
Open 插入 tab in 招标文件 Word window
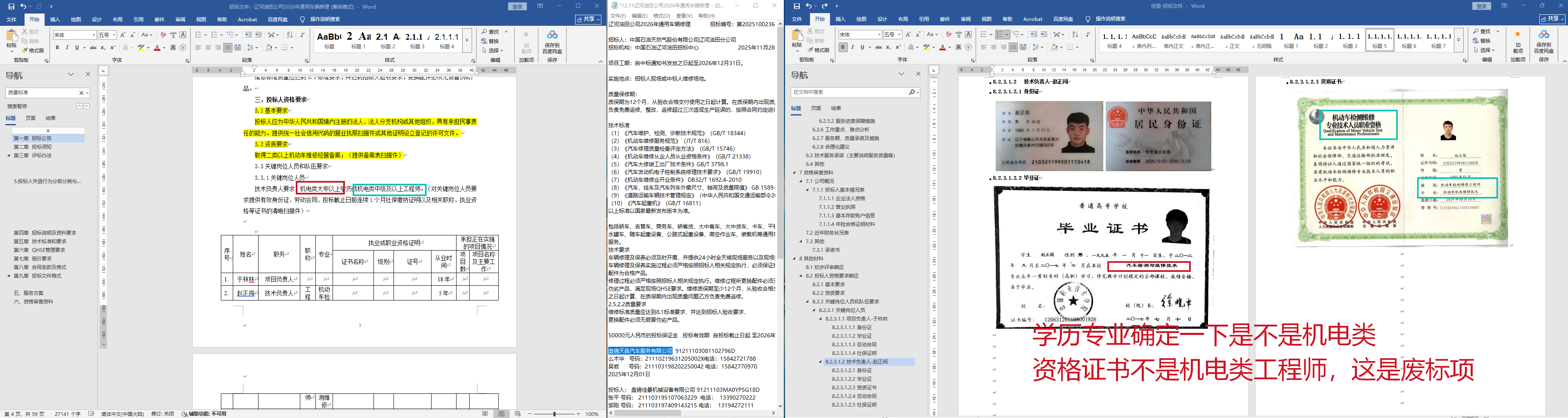click(55, 20)
